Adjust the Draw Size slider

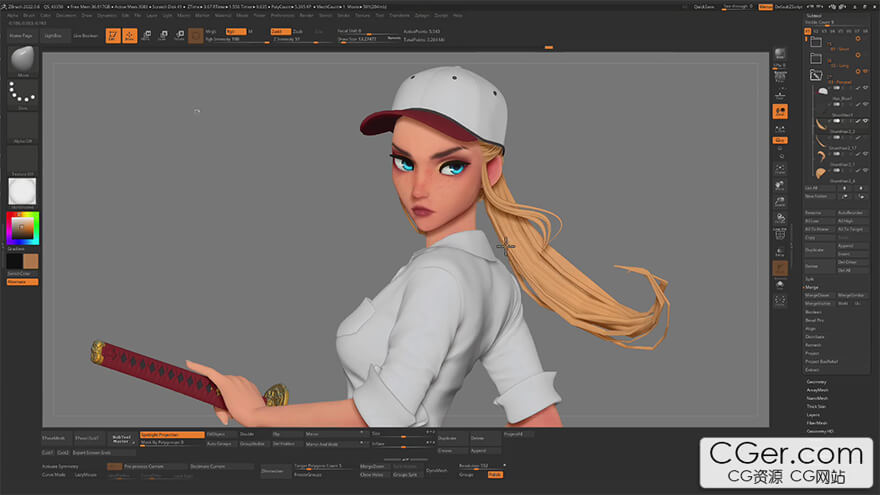(x=369, y=39)
